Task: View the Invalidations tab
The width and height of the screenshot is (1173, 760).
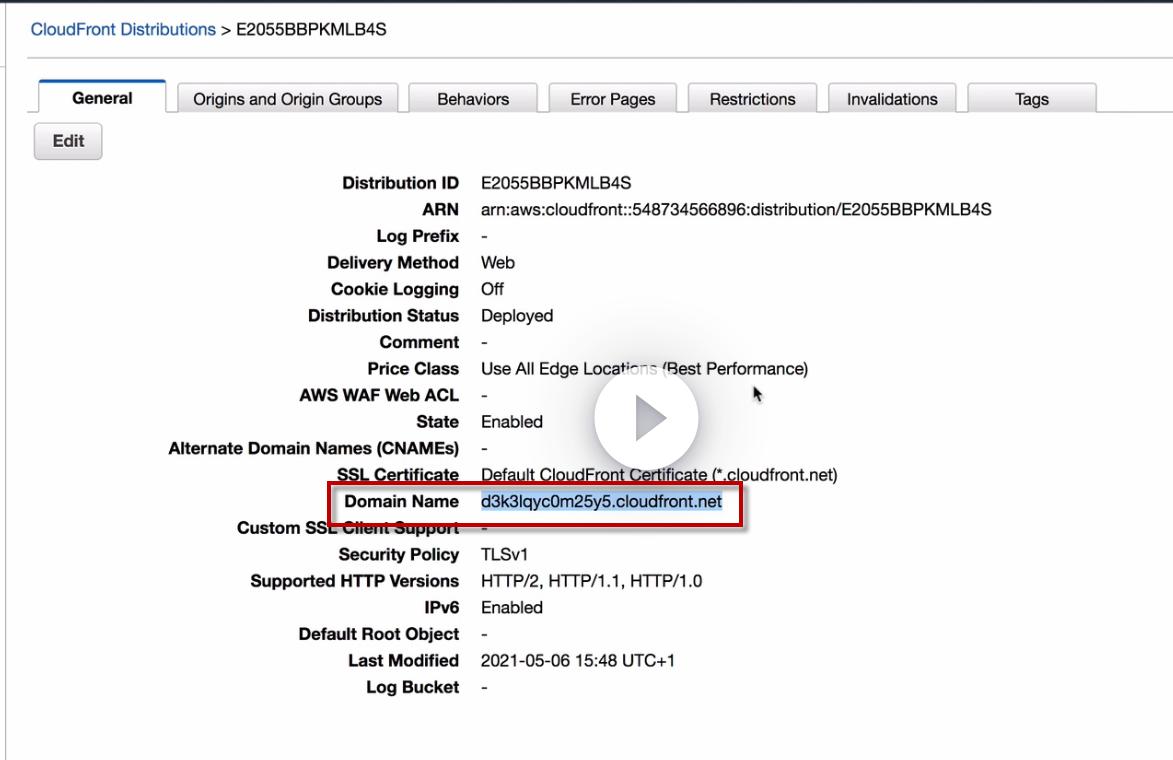Action: pyautogui.click(x=892, y=99)
